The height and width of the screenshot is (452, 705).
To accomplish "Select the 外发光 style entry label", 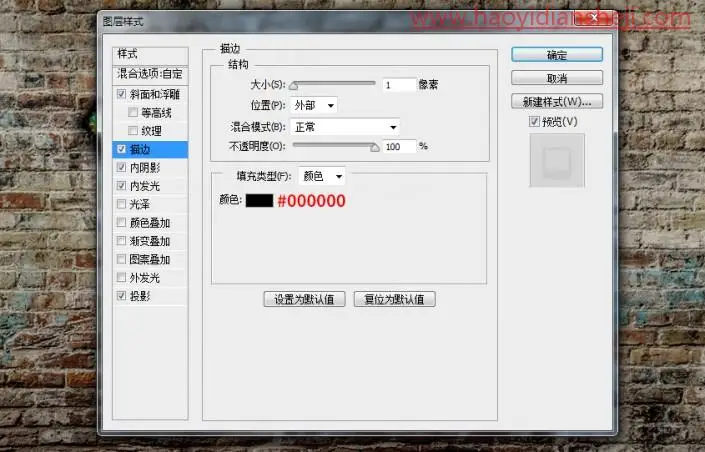I will [x=145, y=278].
